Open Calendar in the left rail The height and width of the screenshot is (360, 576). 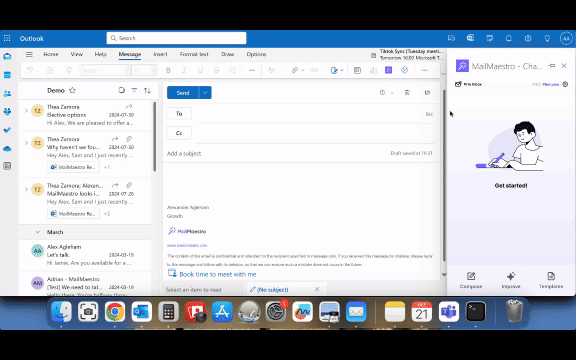pyautogui.click(x=7, y=75)
